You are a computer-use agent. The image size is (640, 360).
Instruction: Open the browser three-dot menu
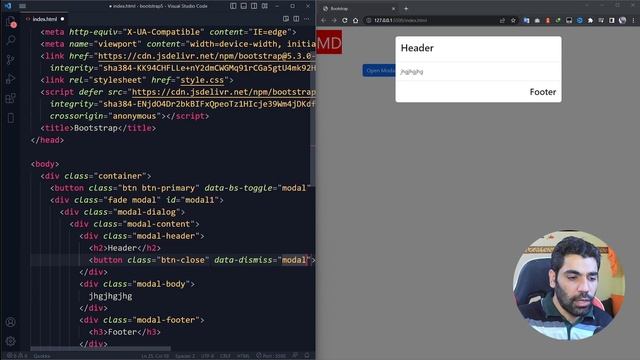pyautogui.click(x=633, y=20)
